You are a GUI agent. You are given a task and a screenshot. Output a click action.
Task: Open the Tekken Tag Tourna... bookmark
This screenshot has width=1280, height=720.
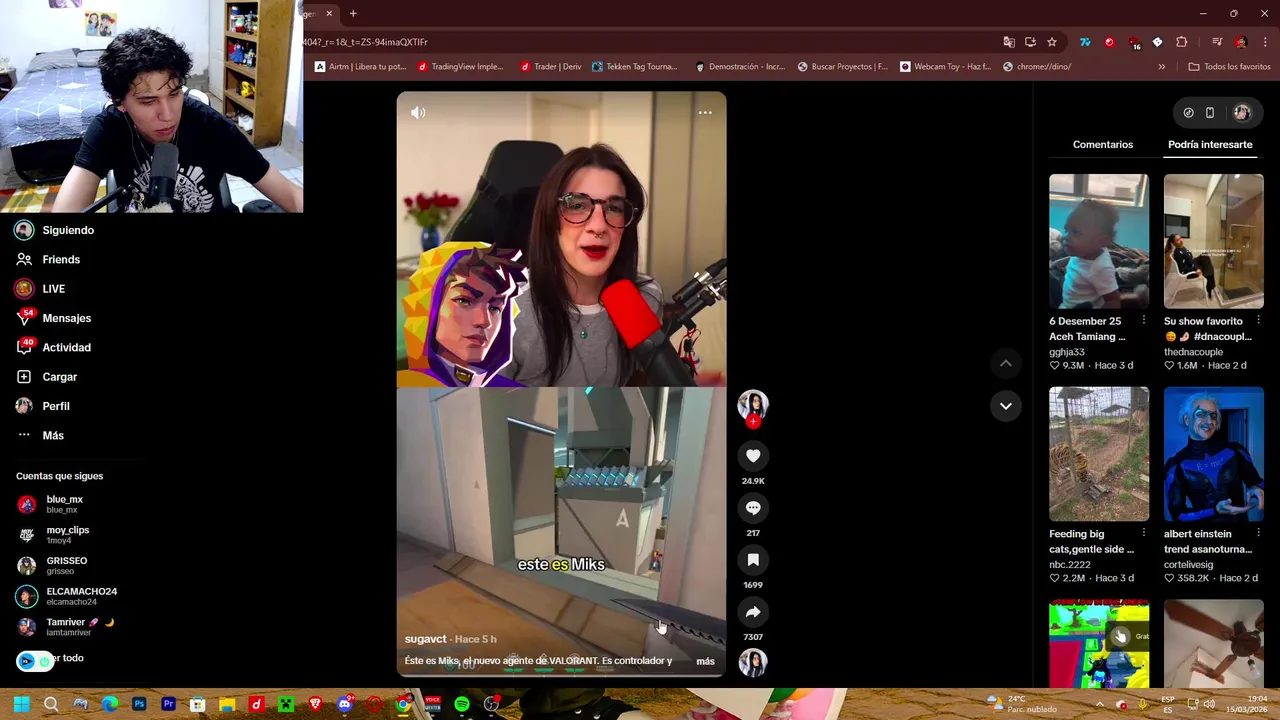click(635, 67)
